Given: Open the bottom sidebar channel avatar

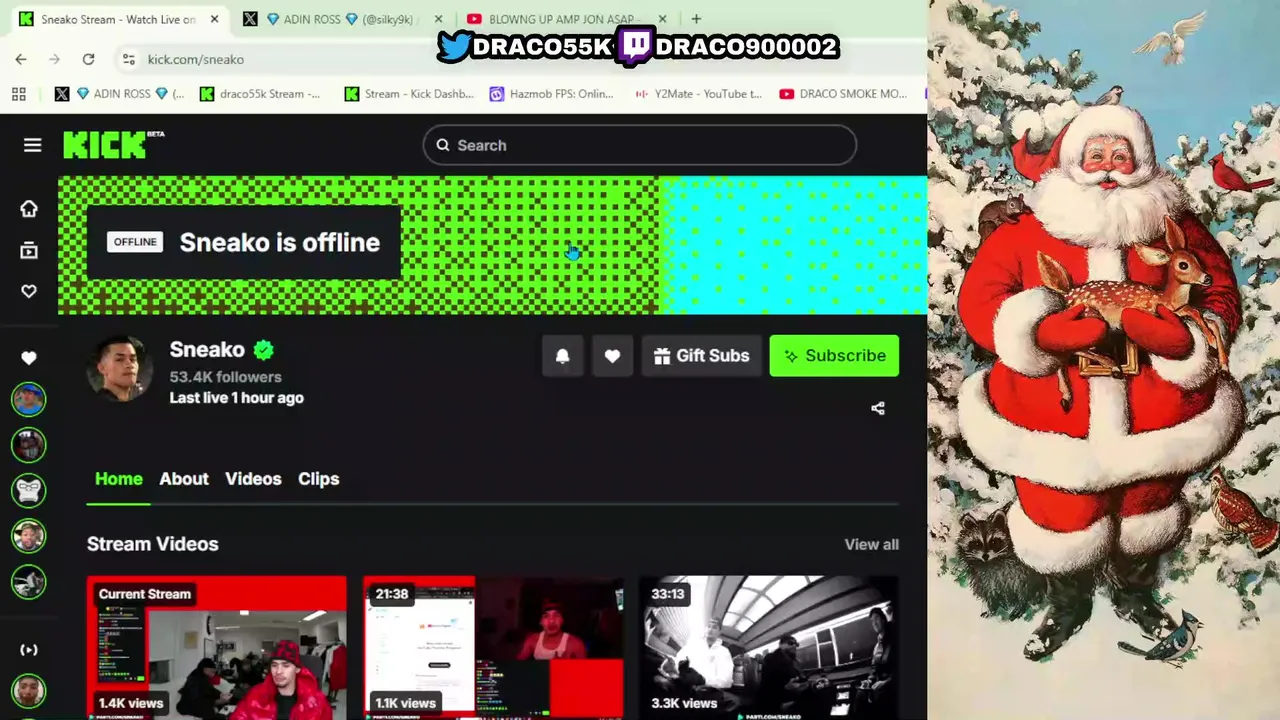Looking at the screenshot, I should 29,692.
